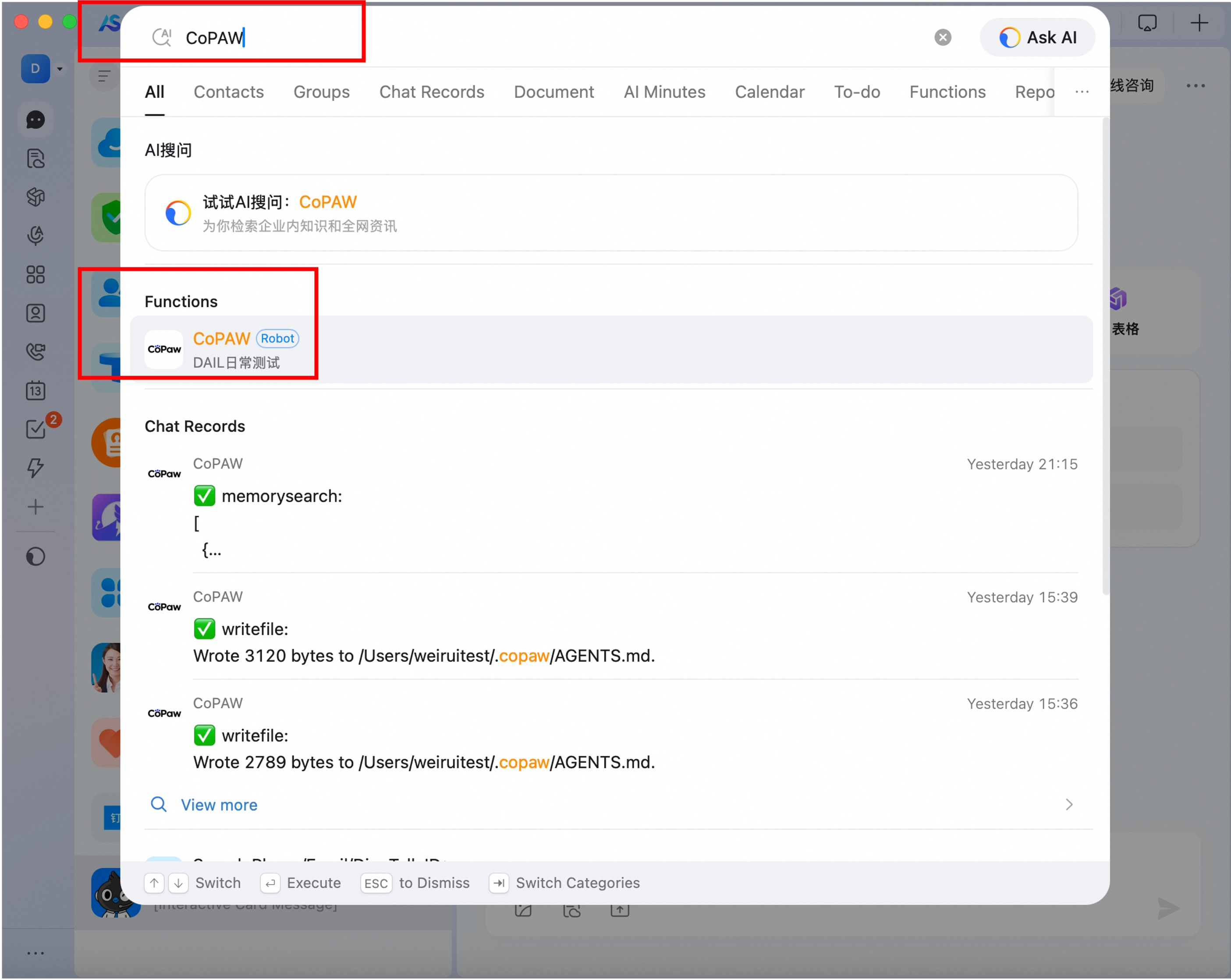Select the AI Minutes tab

point(664,92)
